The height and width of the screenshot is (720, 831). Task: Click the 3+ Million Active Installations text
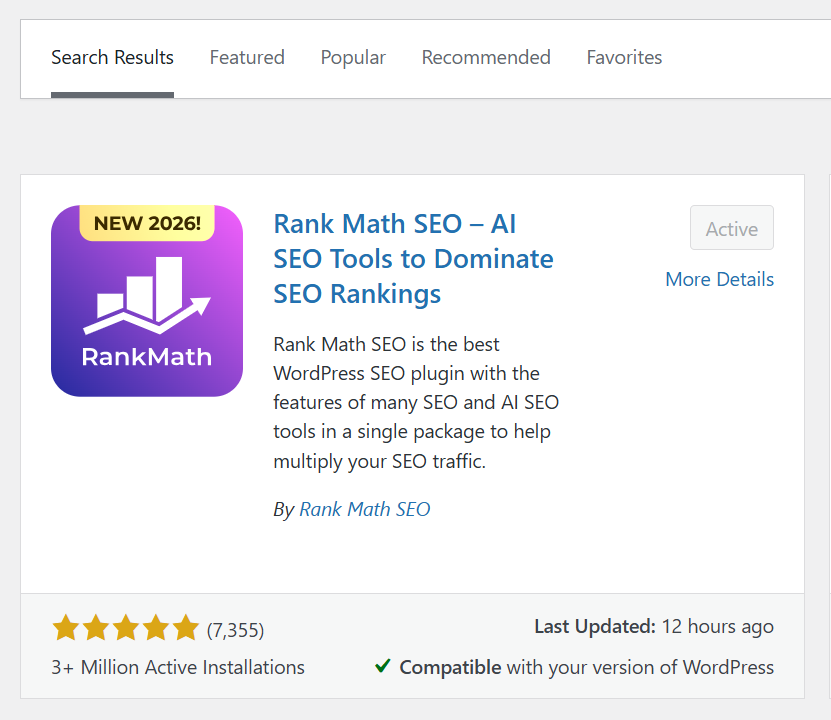coord(178,667)
